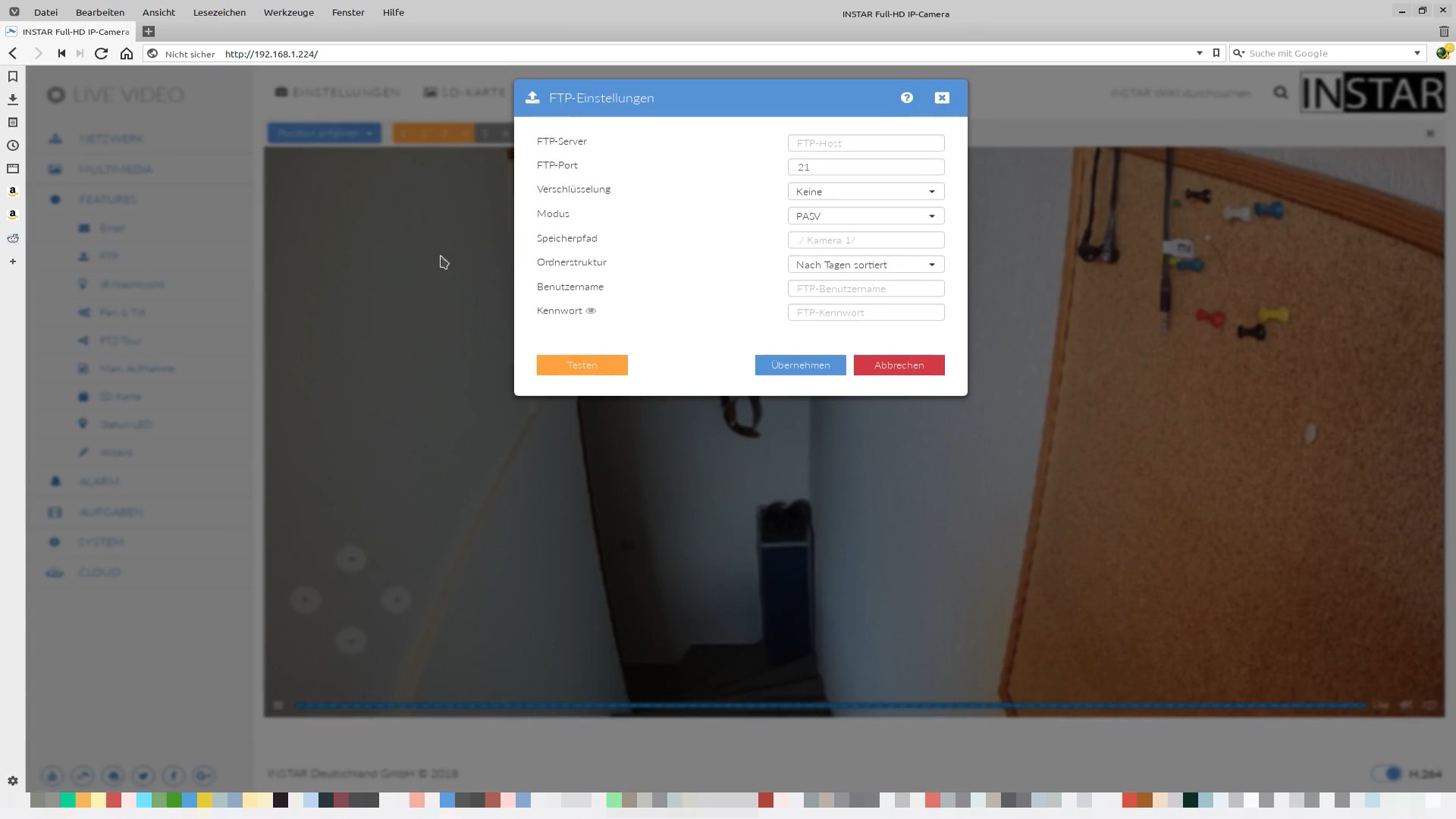This screenshot has height=819, width=1456.
Task: Select the INSTAR Full-HD IP-Camera tab
Action: click(68, 32)
